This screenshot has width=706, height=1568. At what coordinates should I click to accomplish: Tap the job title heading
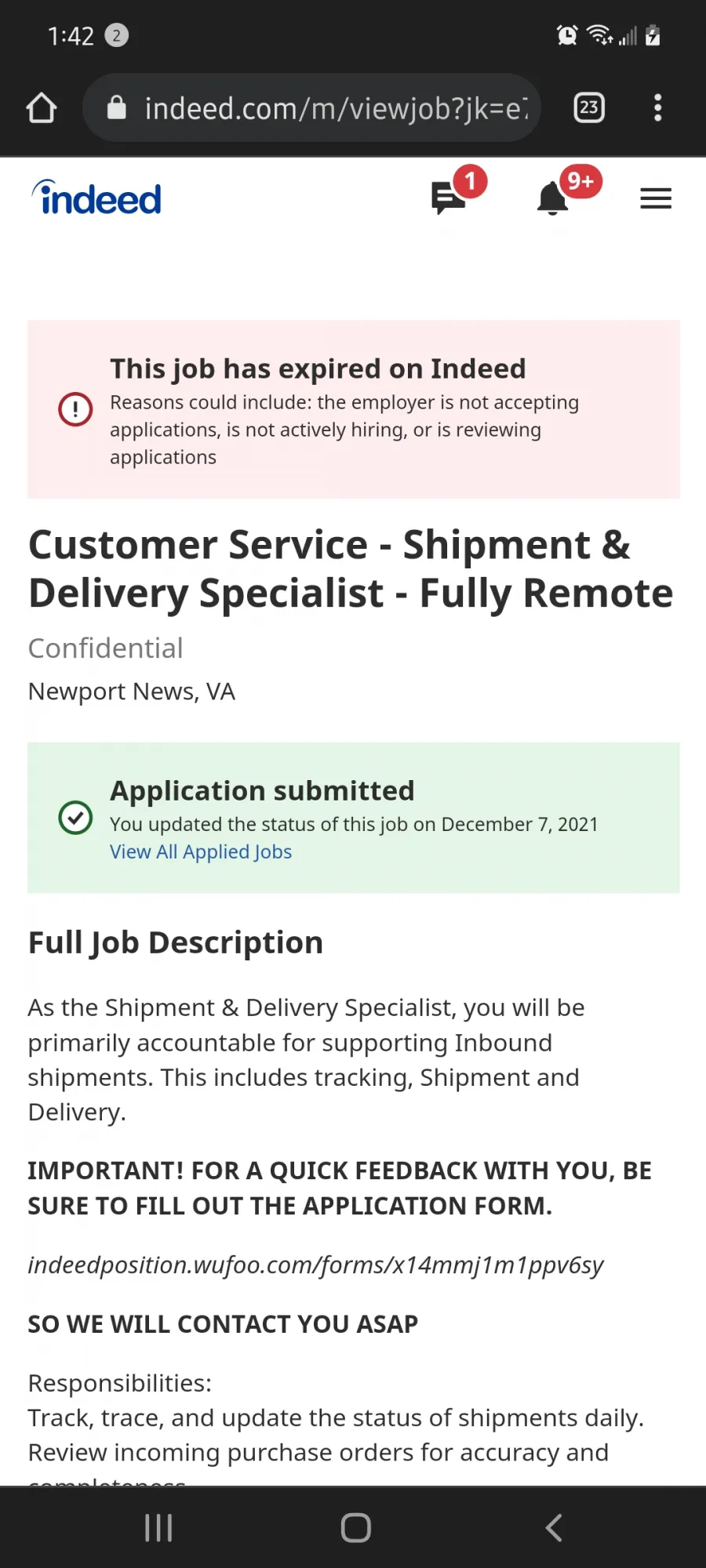(351, 569)
